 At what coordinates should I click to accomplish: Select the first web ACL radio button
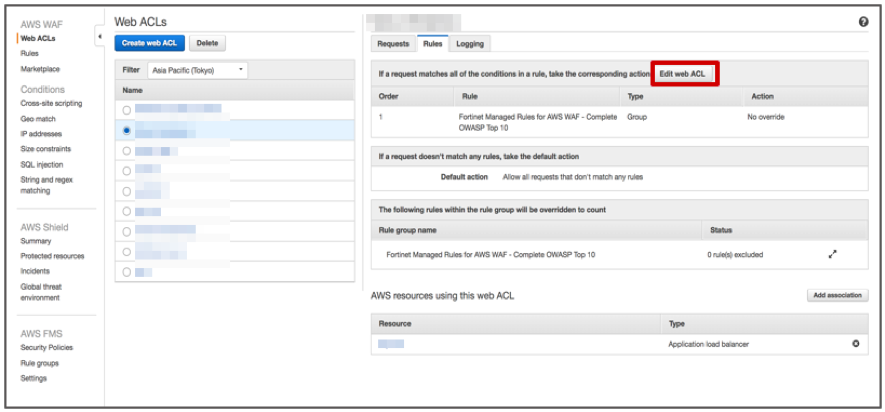(126, 110)
